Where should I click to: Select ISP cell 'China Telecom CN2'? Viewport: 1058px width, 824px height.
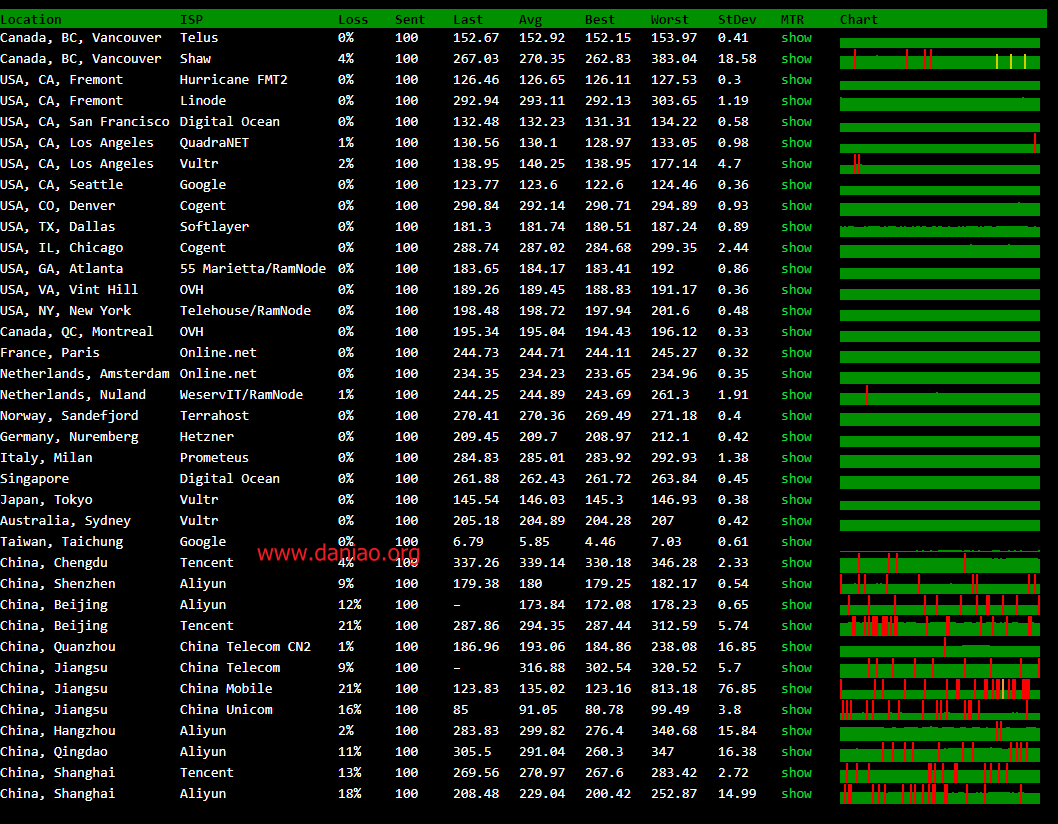click(245, 647)
